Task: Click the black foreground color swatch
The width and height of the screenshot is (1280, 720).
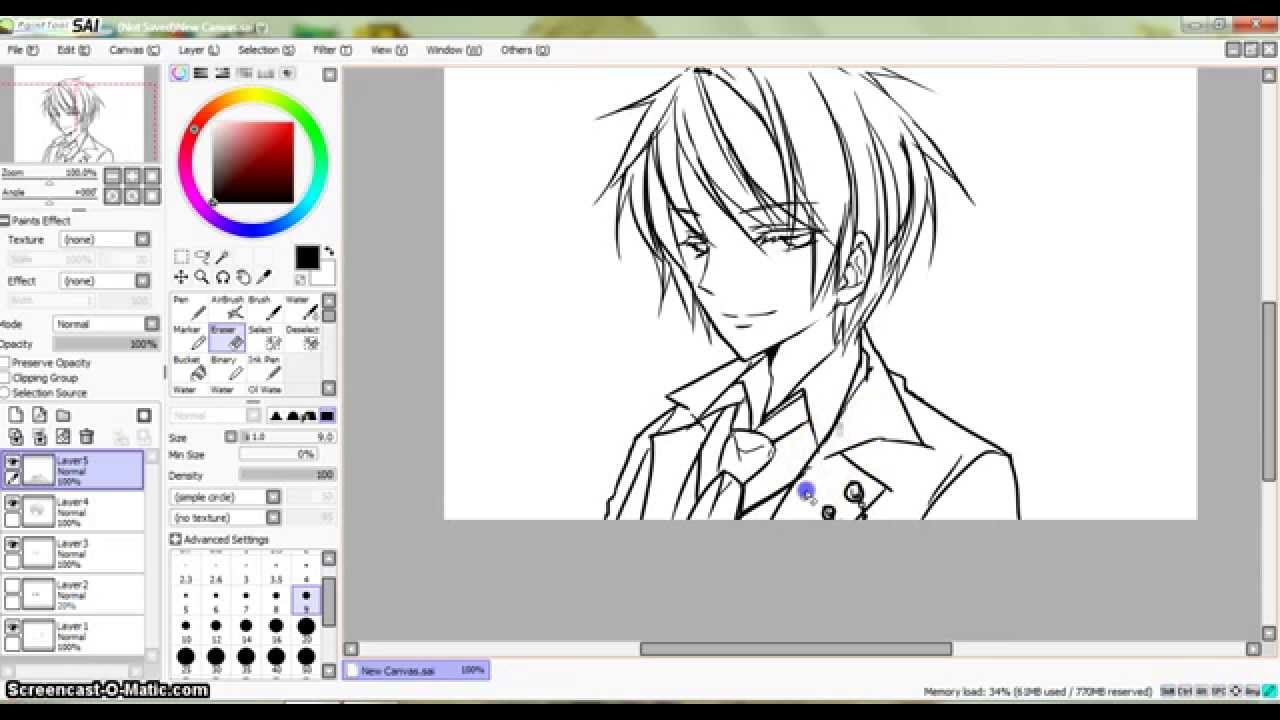Action: tap(307, 258)
